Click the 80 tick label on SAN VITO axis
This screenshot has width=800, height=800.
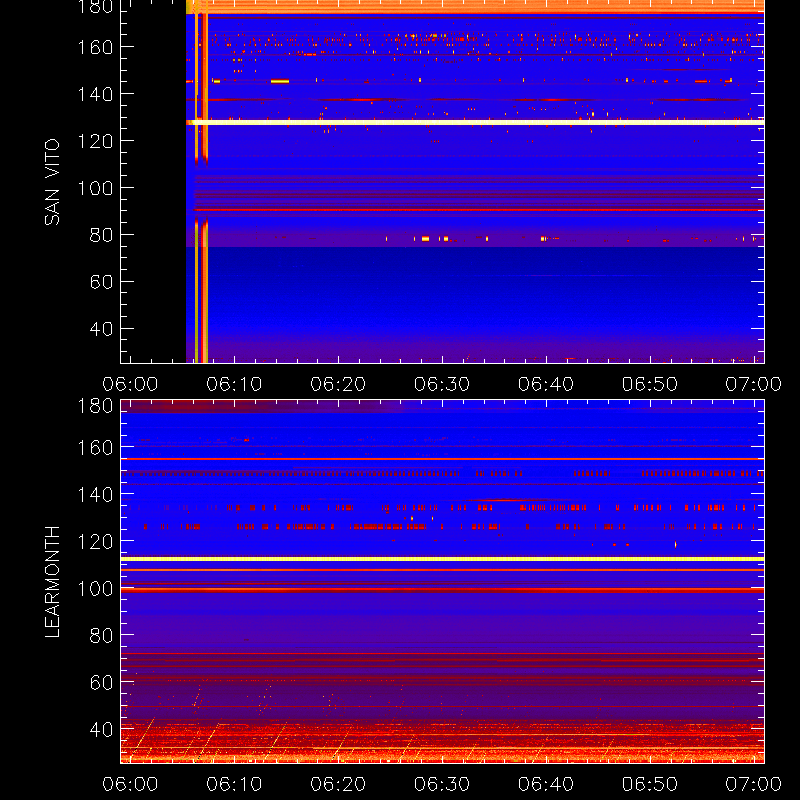click(101, 235)
